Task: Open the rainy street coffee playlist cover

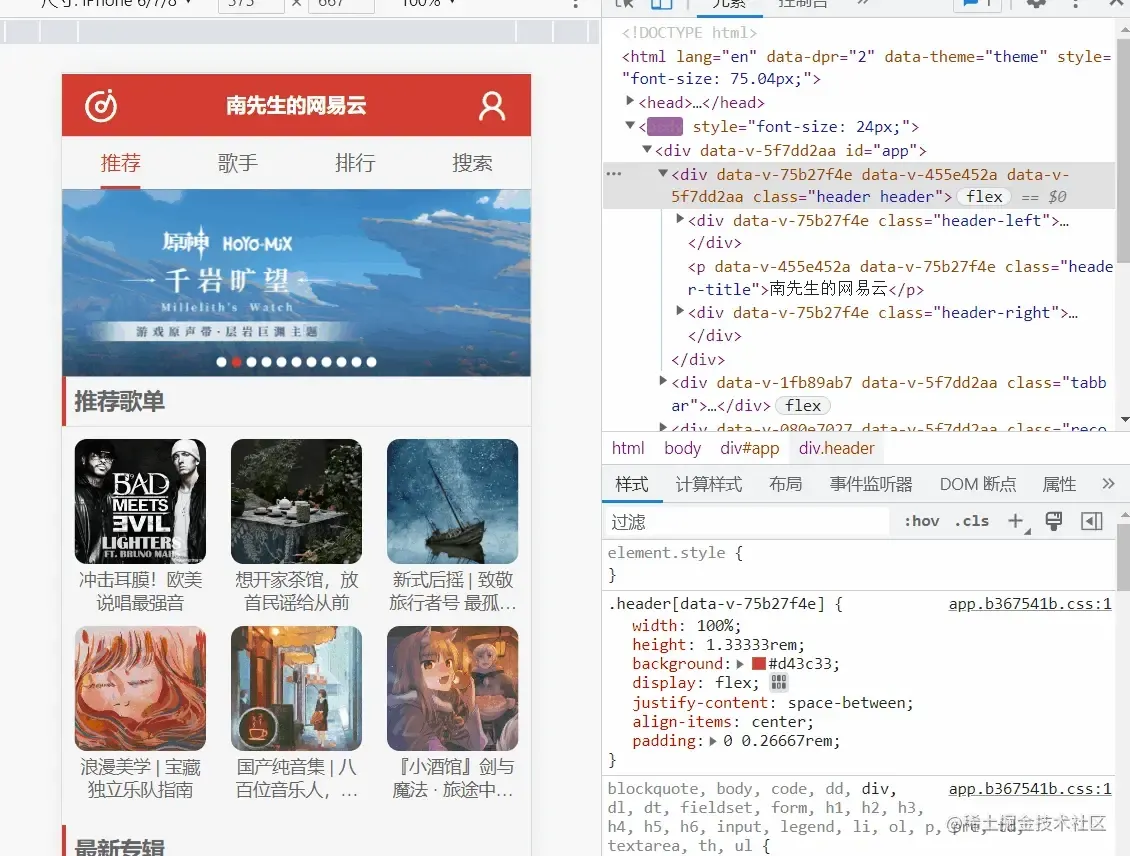Action: 296,688
